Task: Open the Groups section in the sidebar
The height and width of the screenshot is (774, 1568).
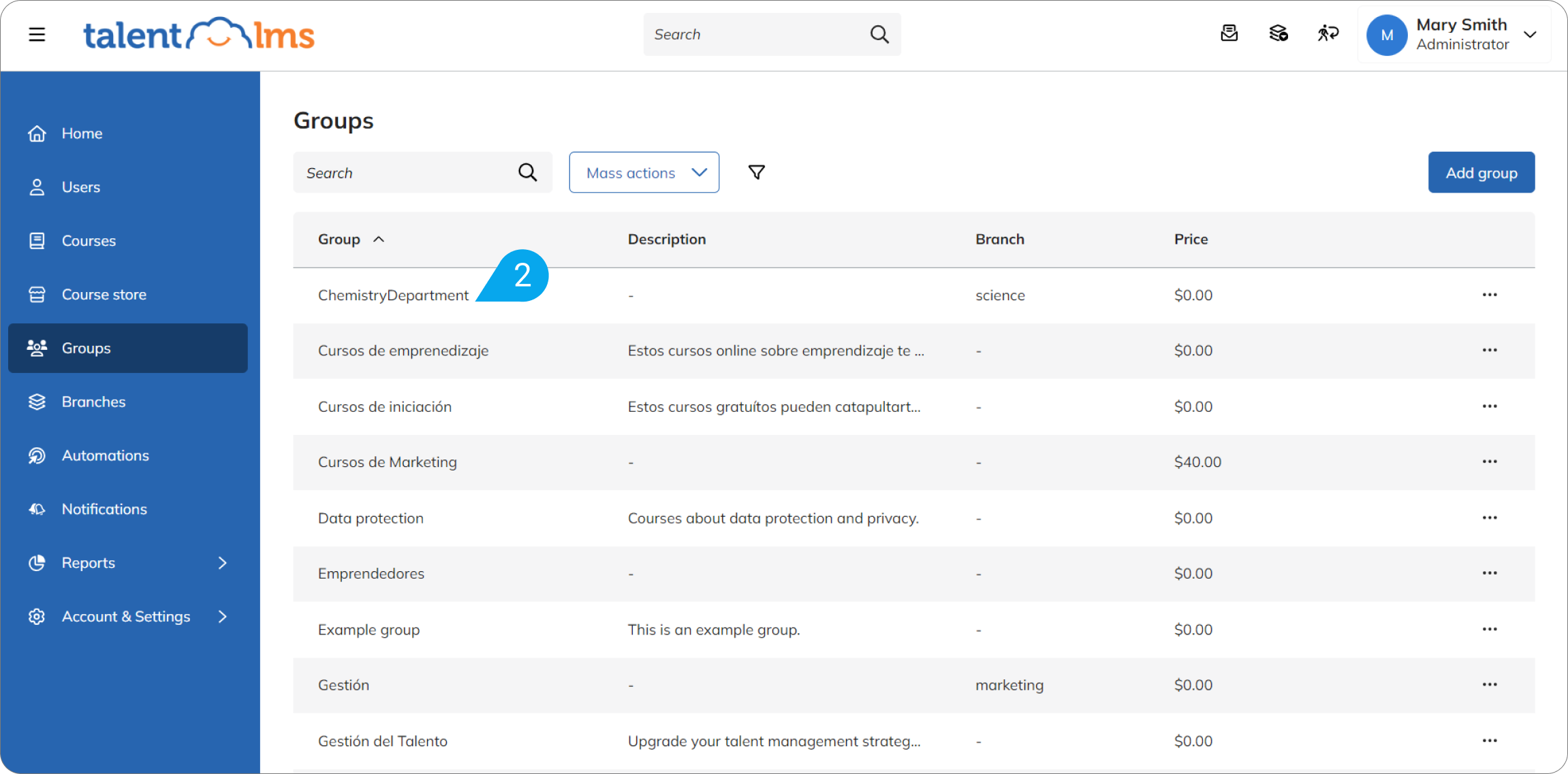Action: click(86, 348)
